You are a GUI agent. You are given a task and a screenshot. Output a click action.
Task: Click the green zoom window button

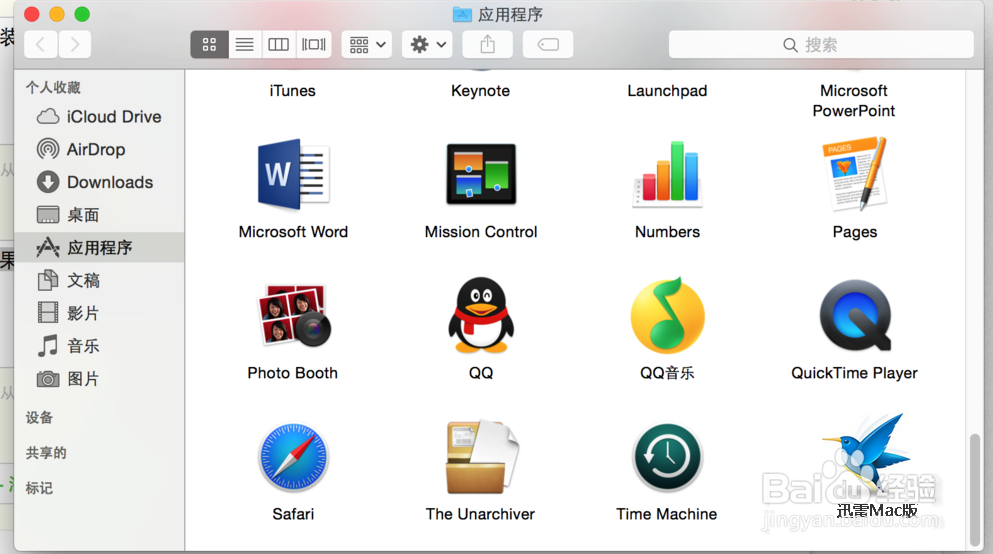82,14
